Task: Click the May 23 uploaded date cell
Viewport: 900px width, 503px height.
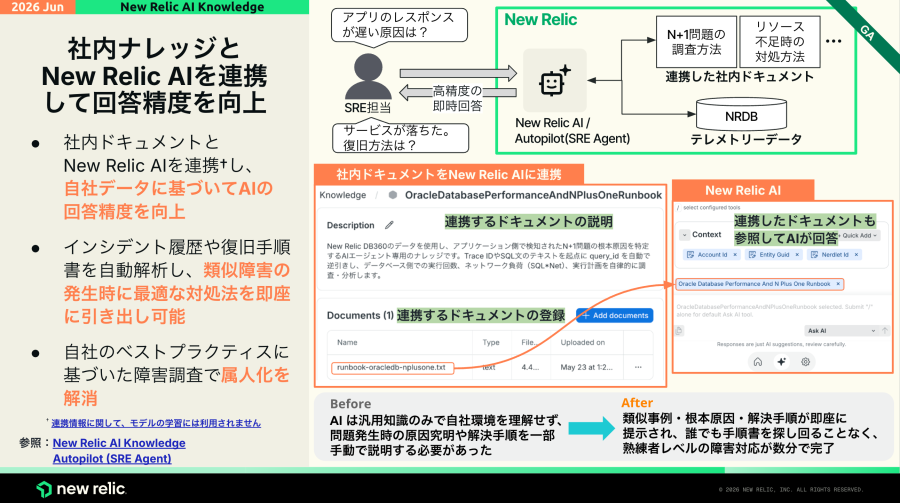Action: 587,367
